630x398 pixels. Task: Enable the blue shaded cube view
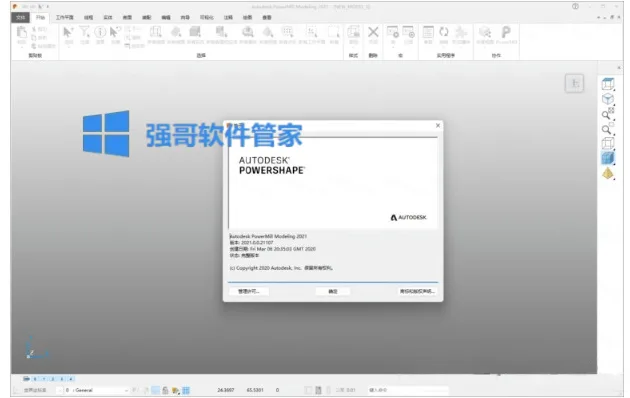(x=608, y=158)
